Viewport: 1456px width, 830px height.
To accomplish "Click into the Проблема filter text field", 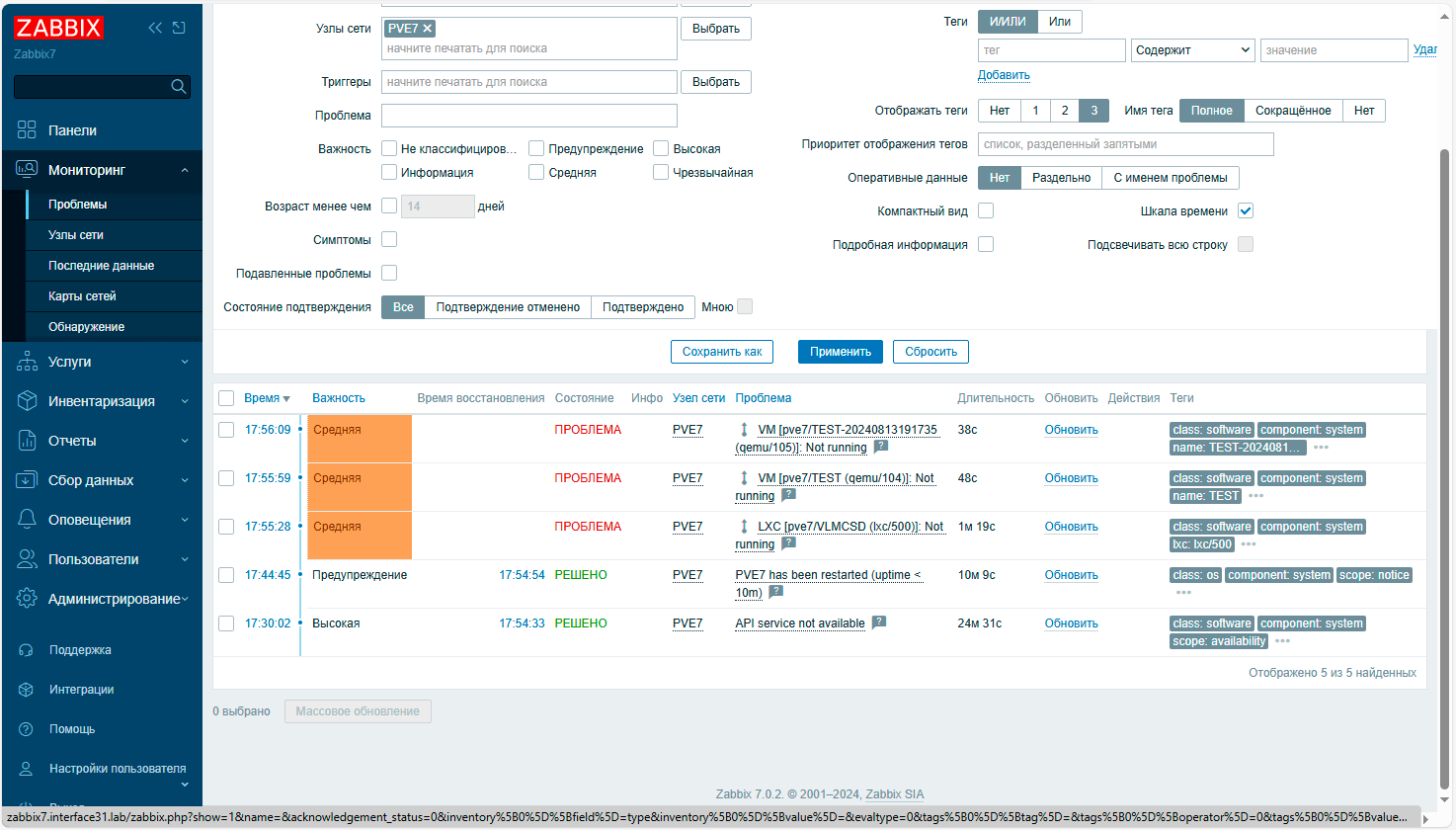I will click(528, 116).
